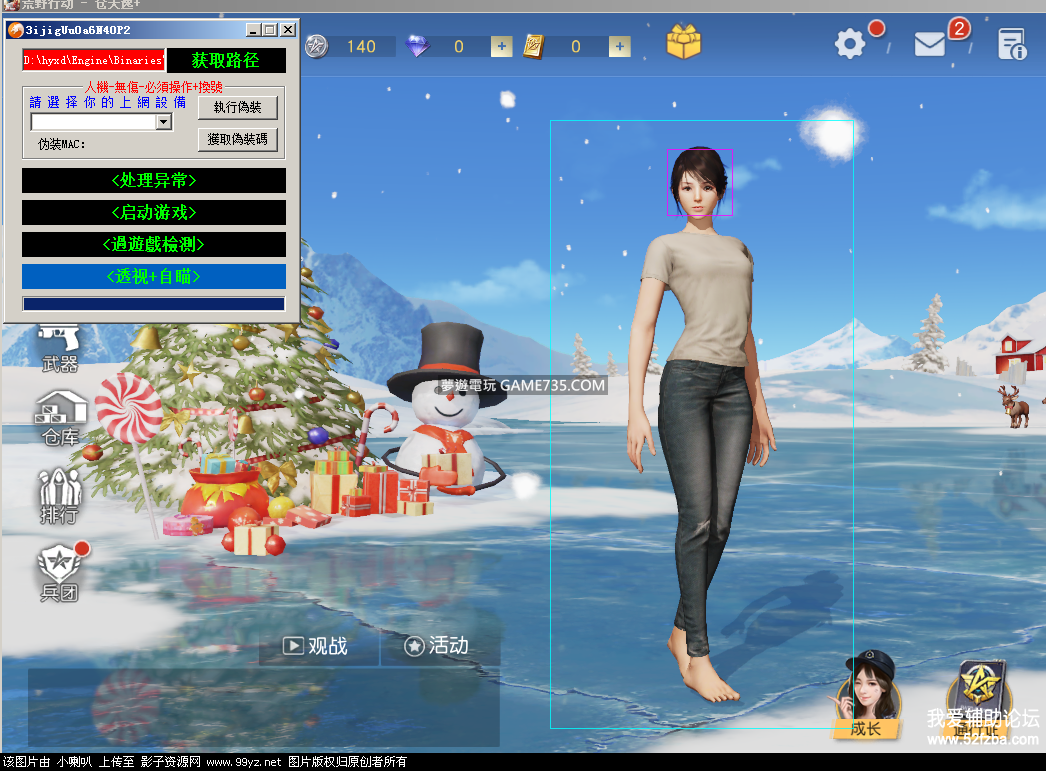Click the golden gift box icon
Image resolution: width=1046 pixels, height=771 pixels.
pos(684,42)
